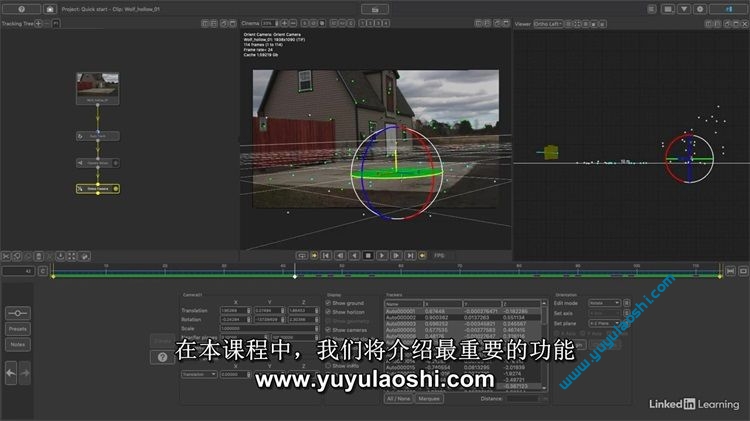Jump to the last frame

410,256
